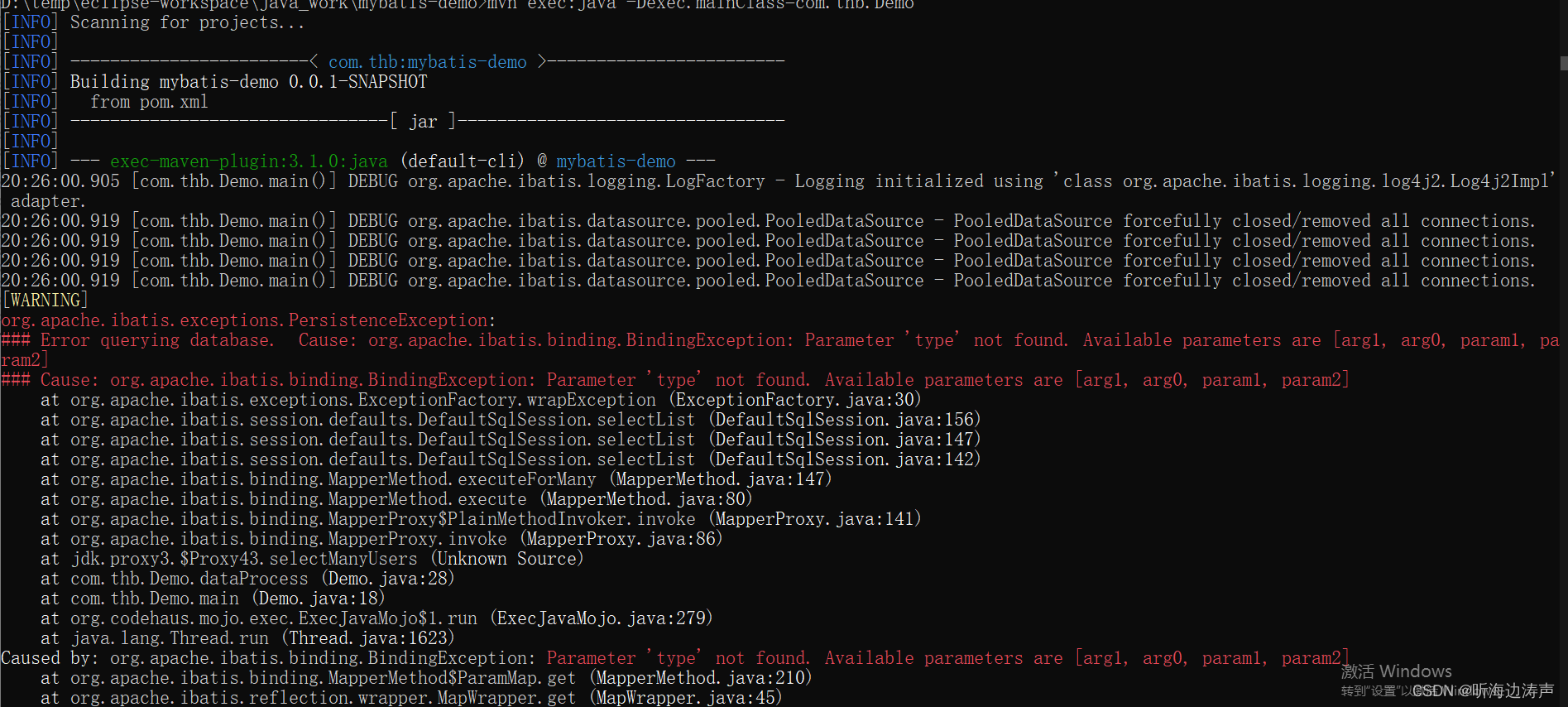Image resolution: width=1568 pixels, height=707 pixels.
Task: Click '(Unknown Source)' text
Action: (x=507, y=559)
